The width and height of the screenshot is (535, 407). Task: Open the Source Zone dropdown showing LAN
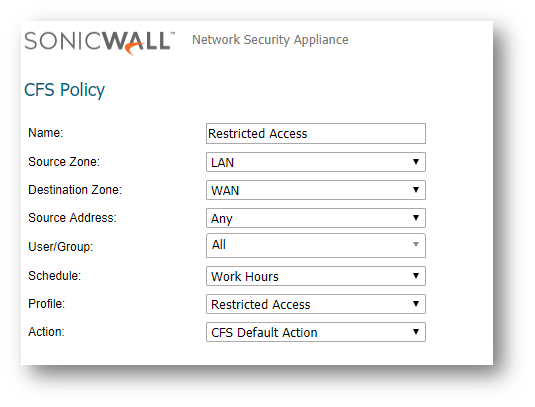click(x=316, y=162)
